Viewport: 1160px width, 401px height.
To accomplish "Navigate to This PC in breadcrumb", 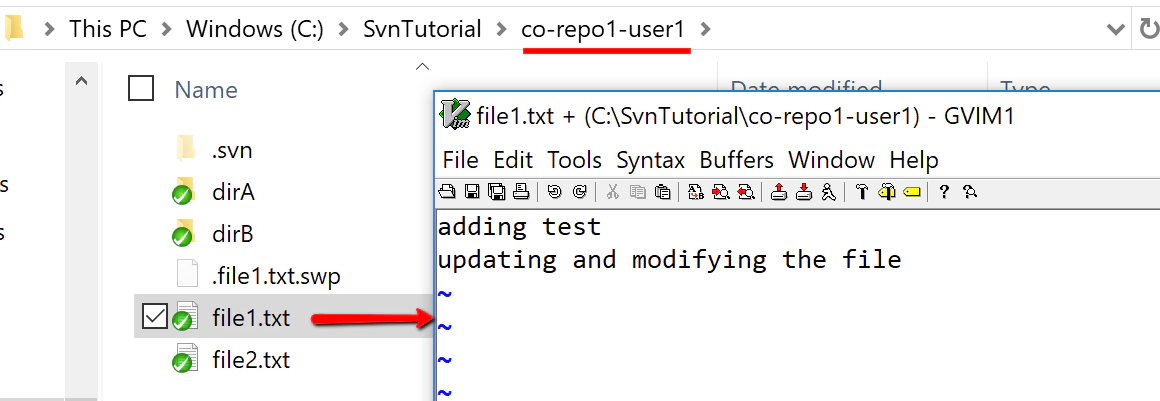I will [x=108, y=30].
